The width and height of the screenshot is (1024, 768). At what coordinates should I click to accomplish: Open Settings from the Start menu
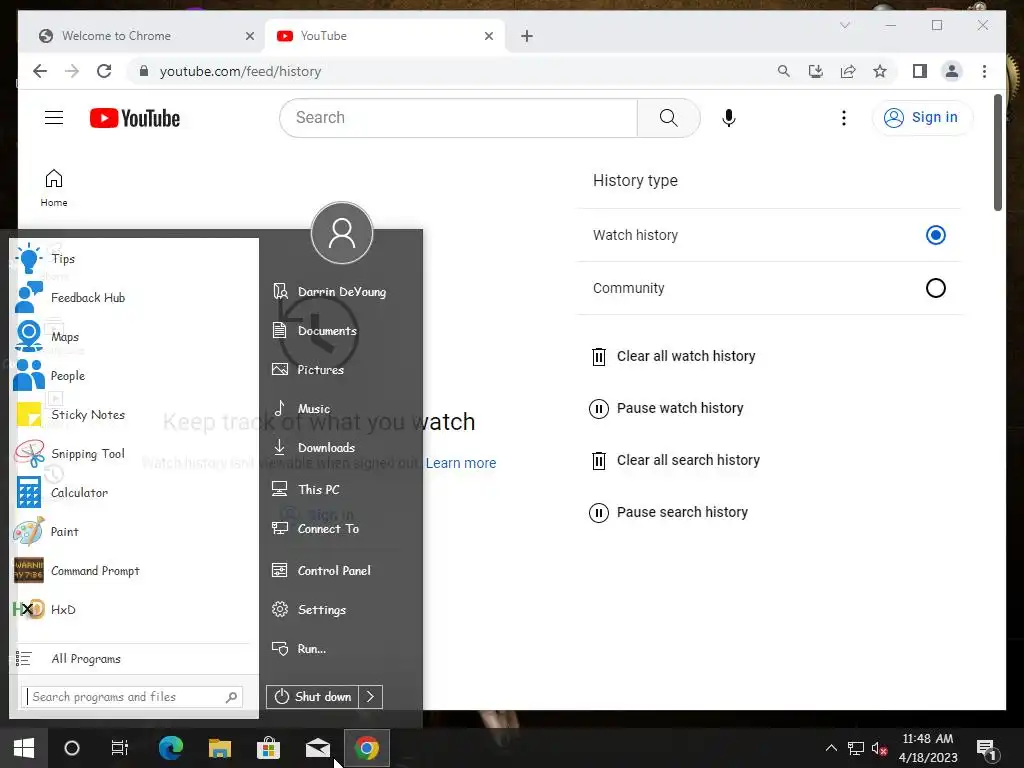tap(310, 609)
